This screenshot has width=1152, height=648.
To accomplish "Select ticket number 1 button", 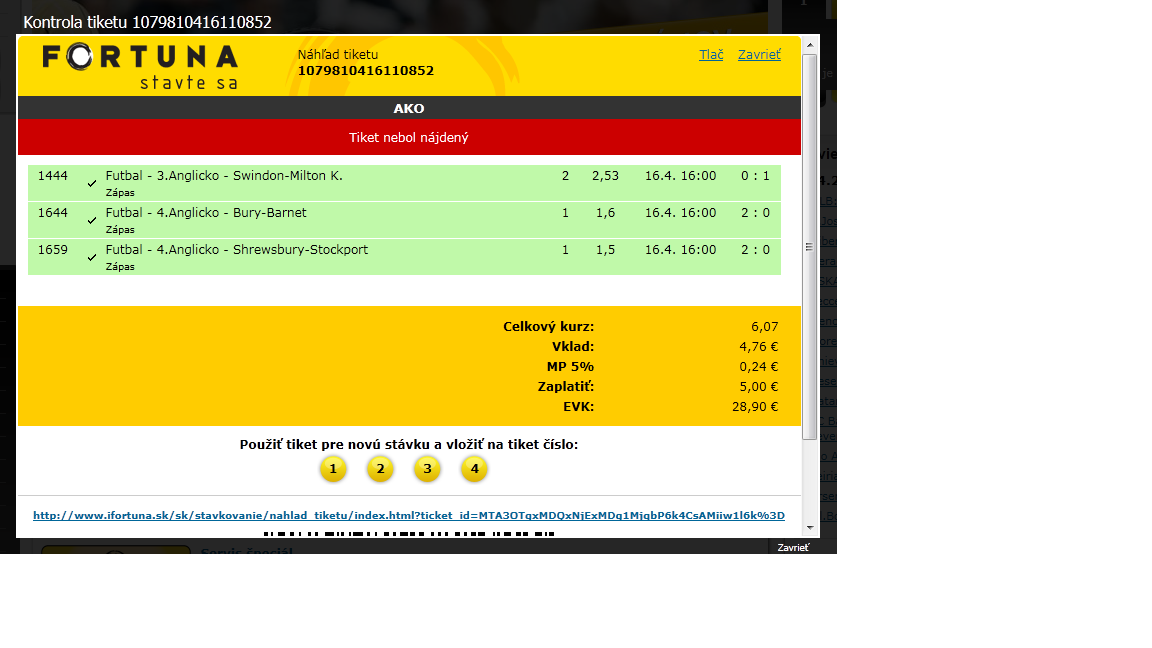I will (333, 469).
